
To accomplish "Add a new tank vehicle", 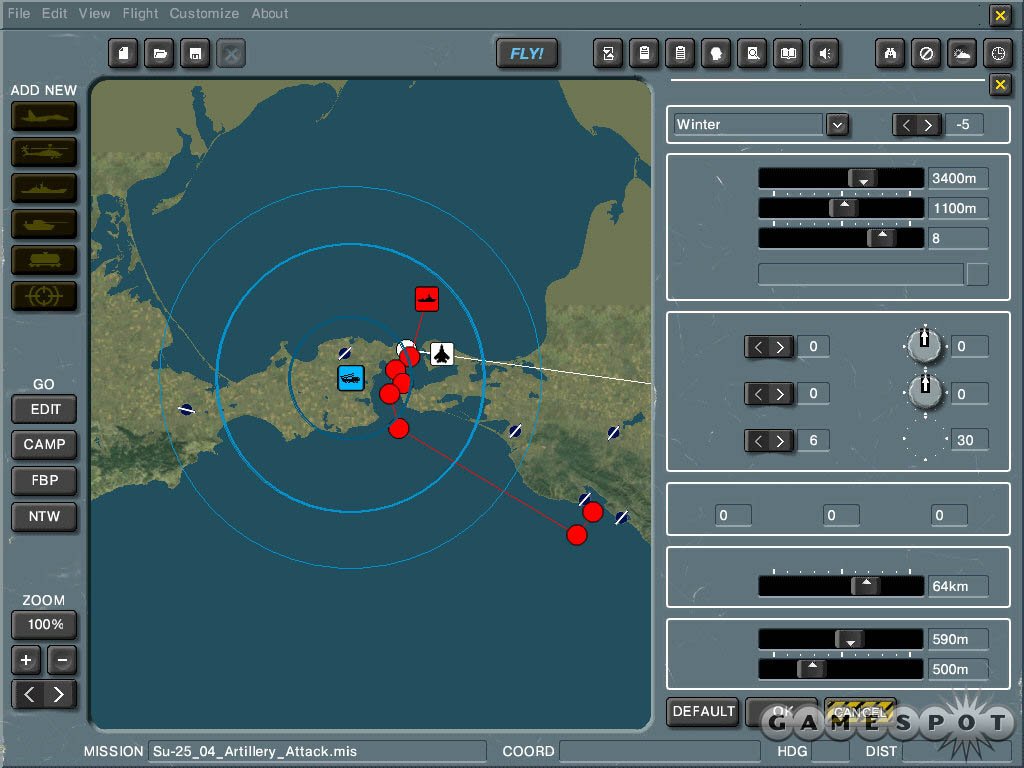I will [44, 223].
